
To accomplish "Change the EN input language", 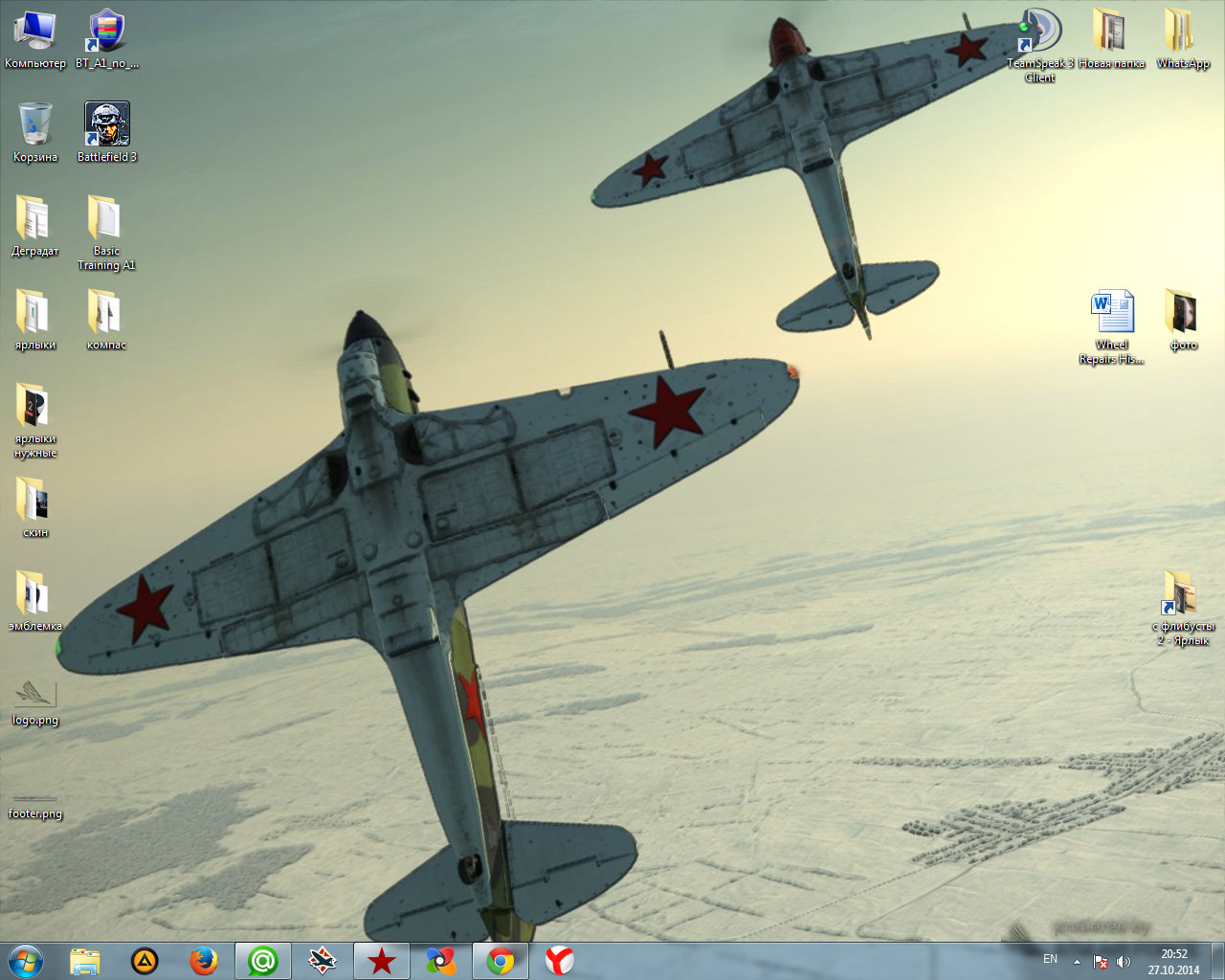I will click(x=1050, y=959).
